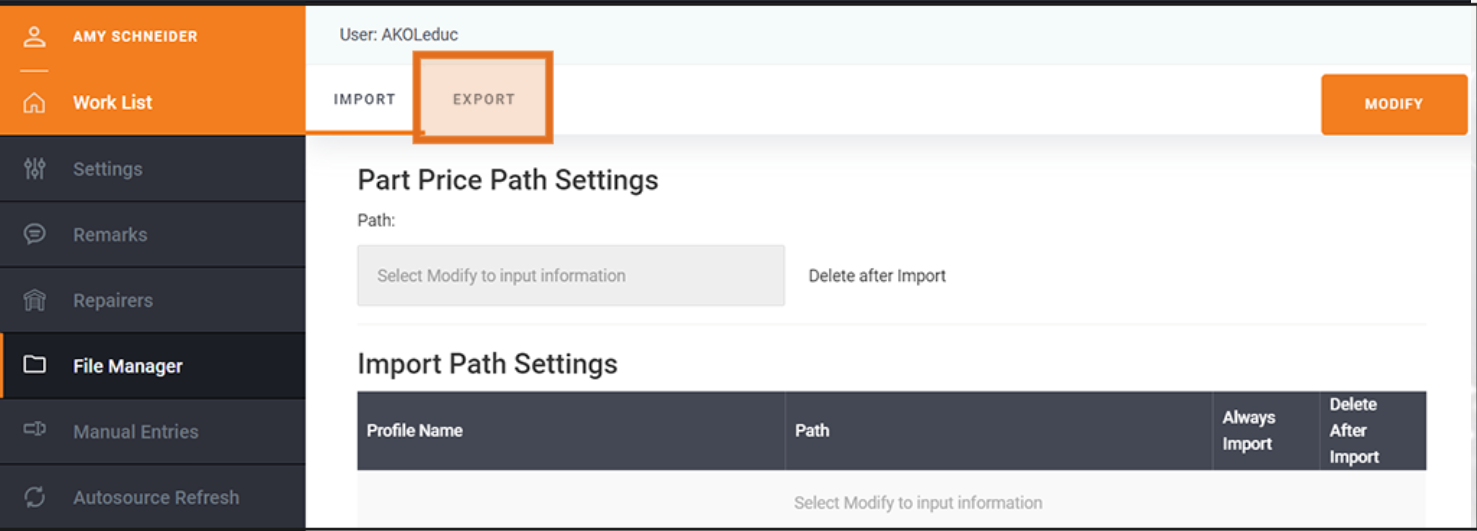Click the user profile icon
Viewport: 1477px width, 531px height.
click(35, 37)
